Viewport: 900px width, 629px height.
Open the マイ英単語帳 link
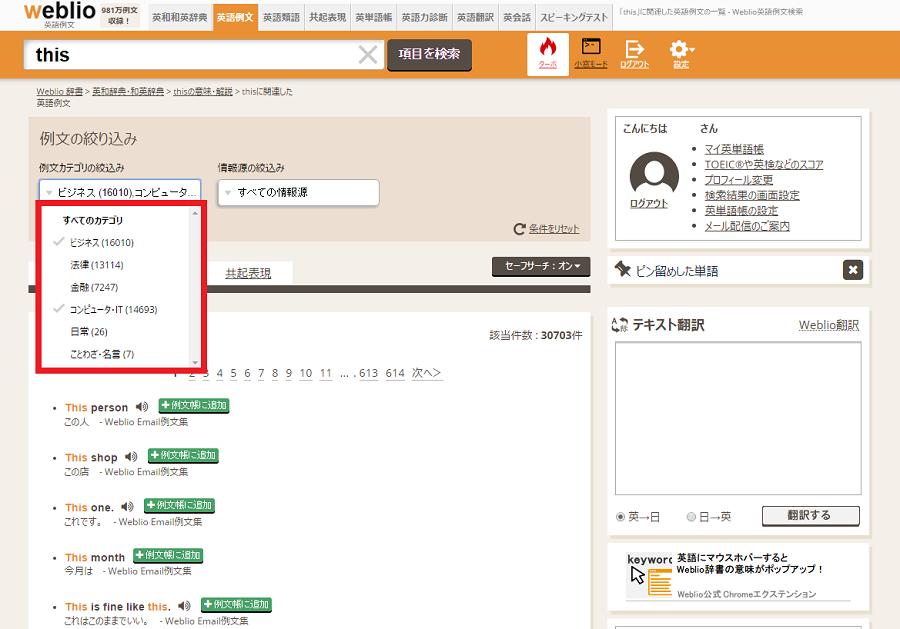tap(734, 149)
